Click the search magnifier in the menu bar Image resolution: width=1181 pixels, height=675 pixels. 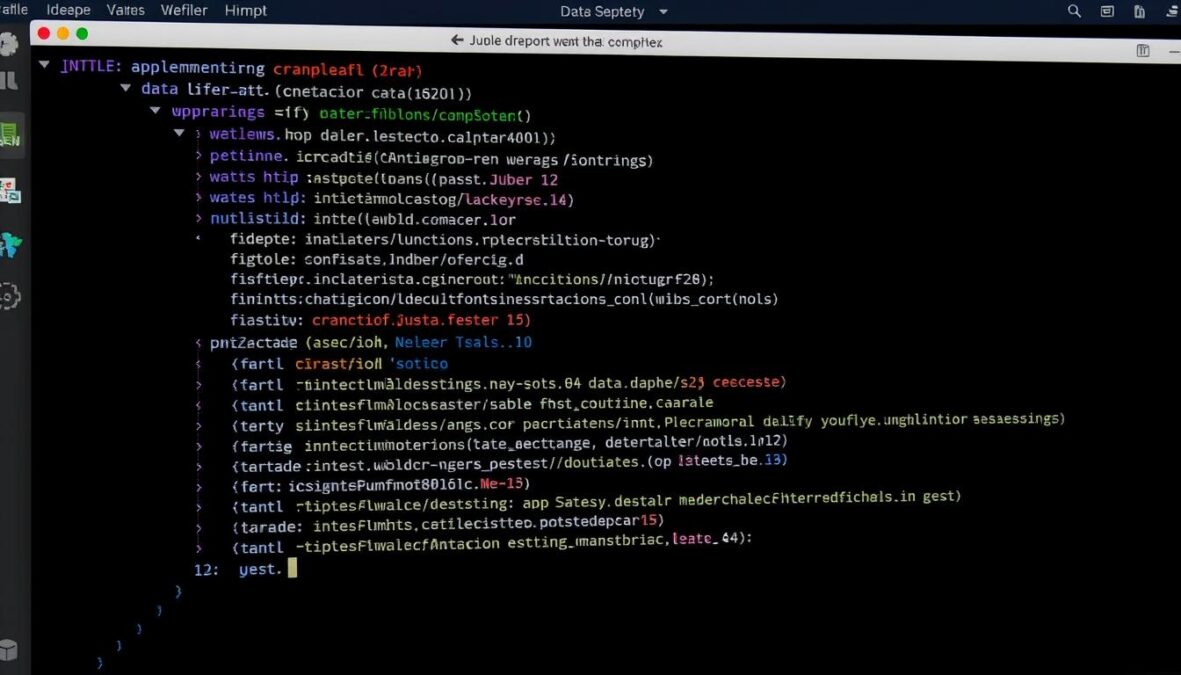1073,11
